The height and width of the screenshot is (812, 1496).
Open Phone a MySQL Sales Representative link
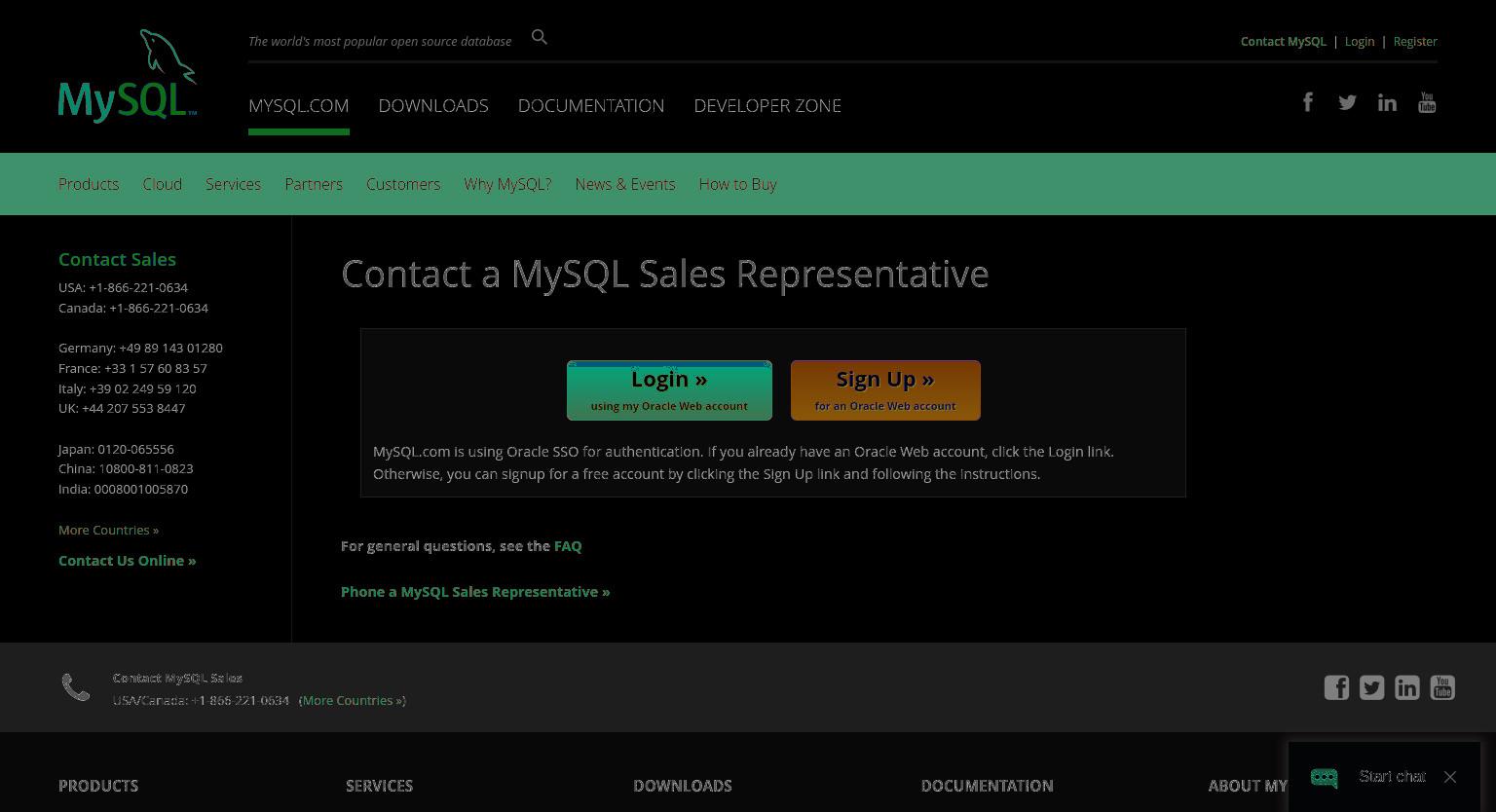475,592
